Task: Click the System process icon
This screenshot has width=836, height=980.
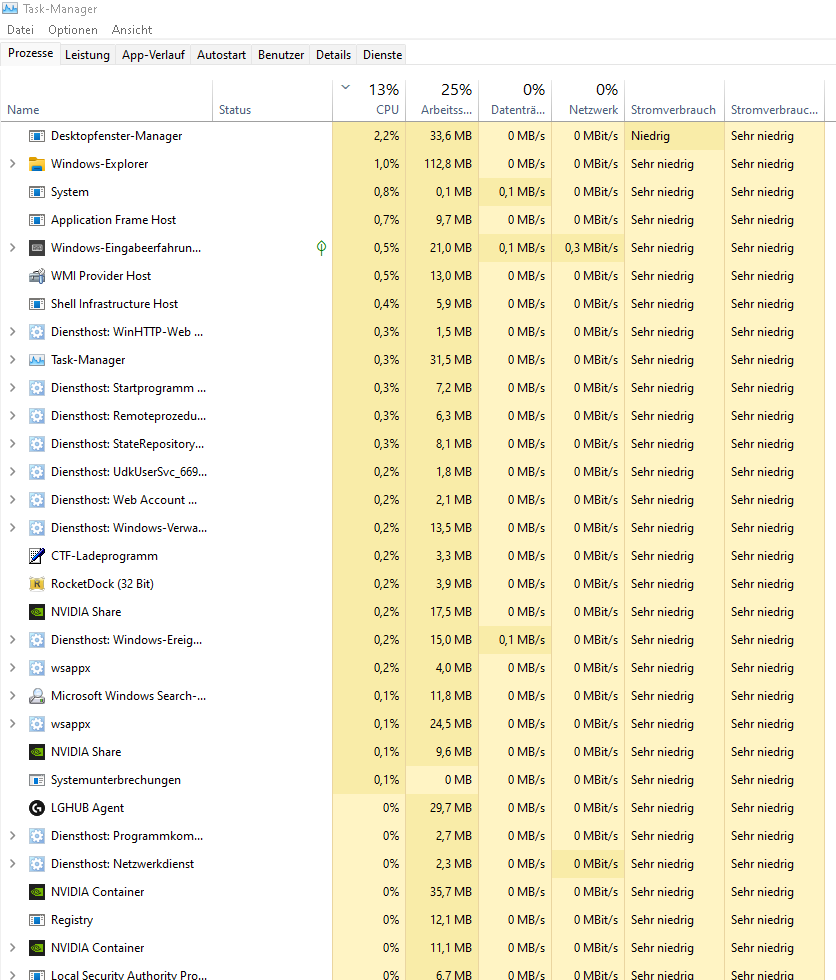Action: point(37,192)
